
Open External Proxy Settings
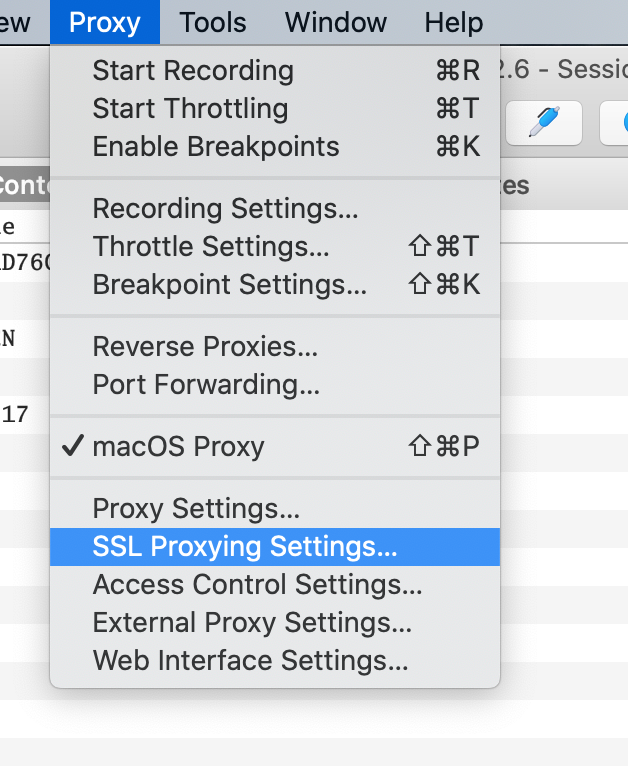pyautogui.click(x=252, y=622)
